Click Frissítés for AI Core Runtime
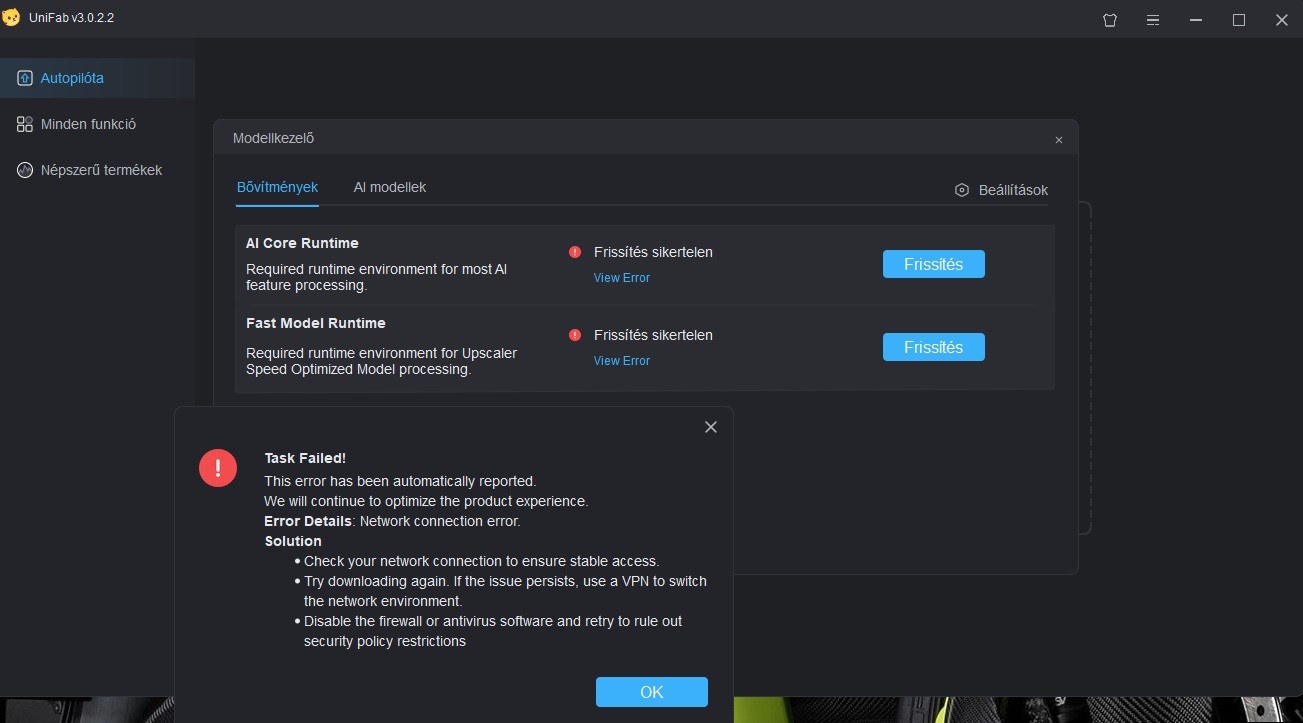Viewport: 1303px width, 723px height. 934,264
